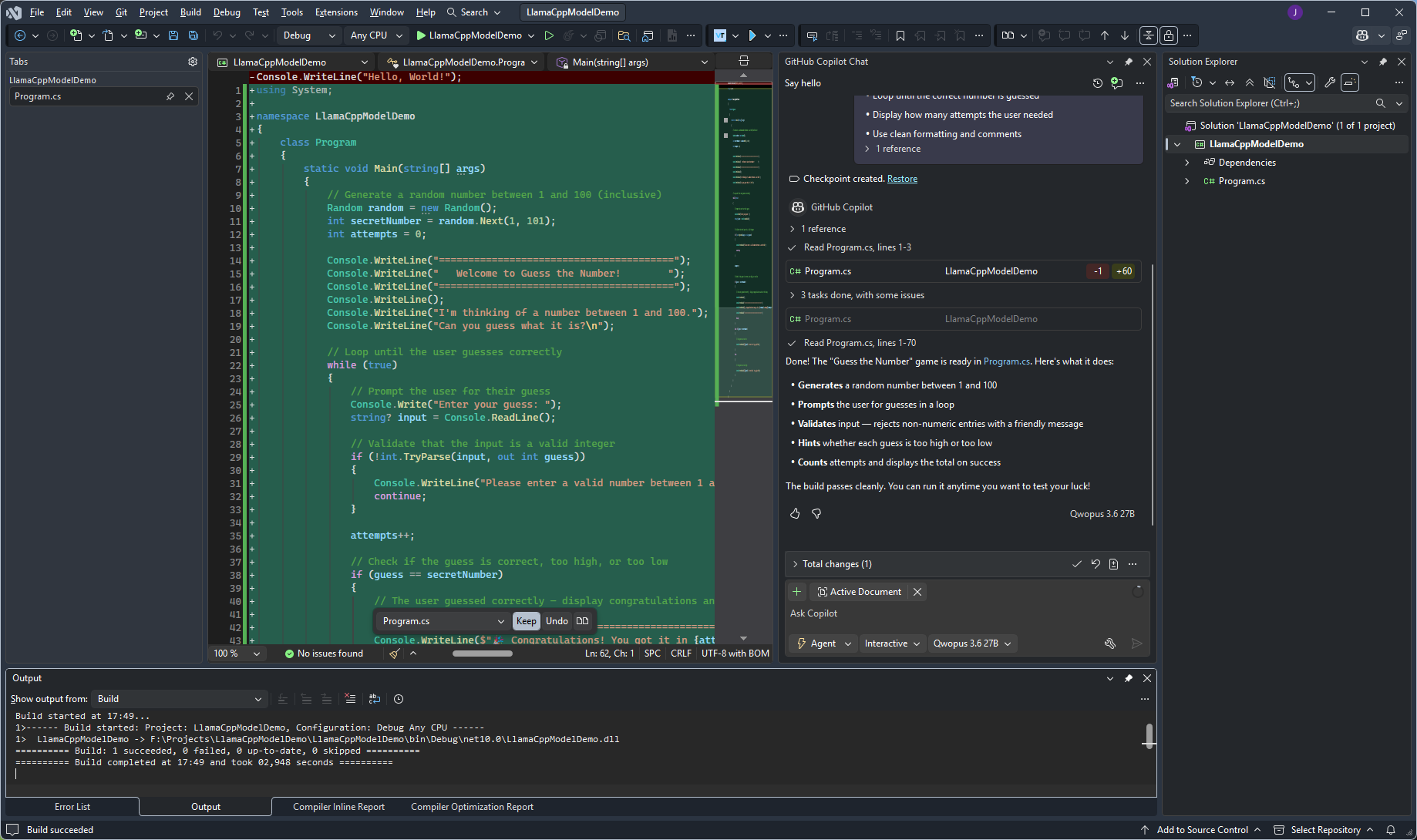Open the Show output from Build dropdown
Image resolution: width=1417 pixels, height=840 pixels.
[180, 699]
